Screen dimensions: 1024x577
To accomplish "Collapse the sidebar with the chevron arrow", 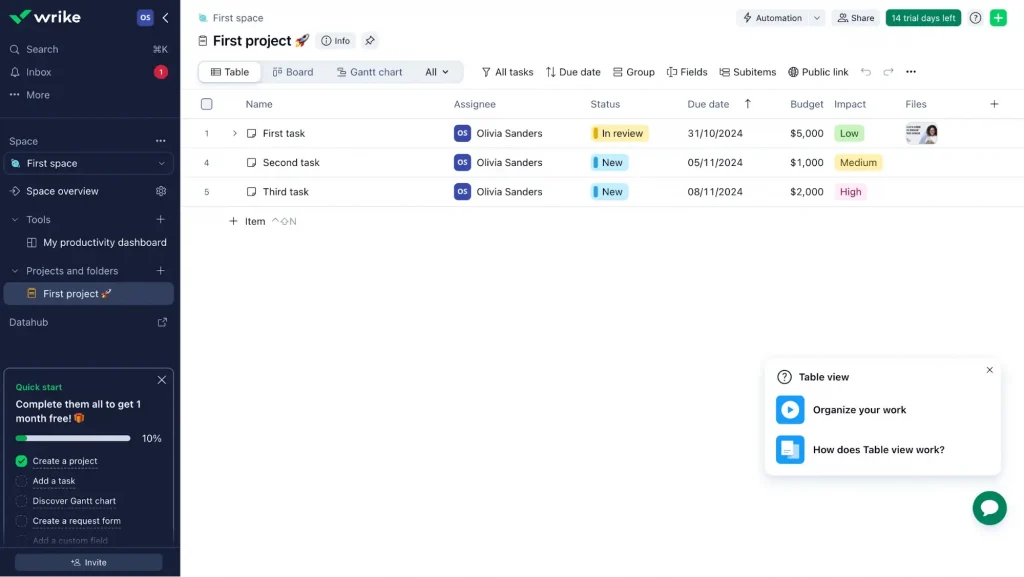I will [165, 18].
